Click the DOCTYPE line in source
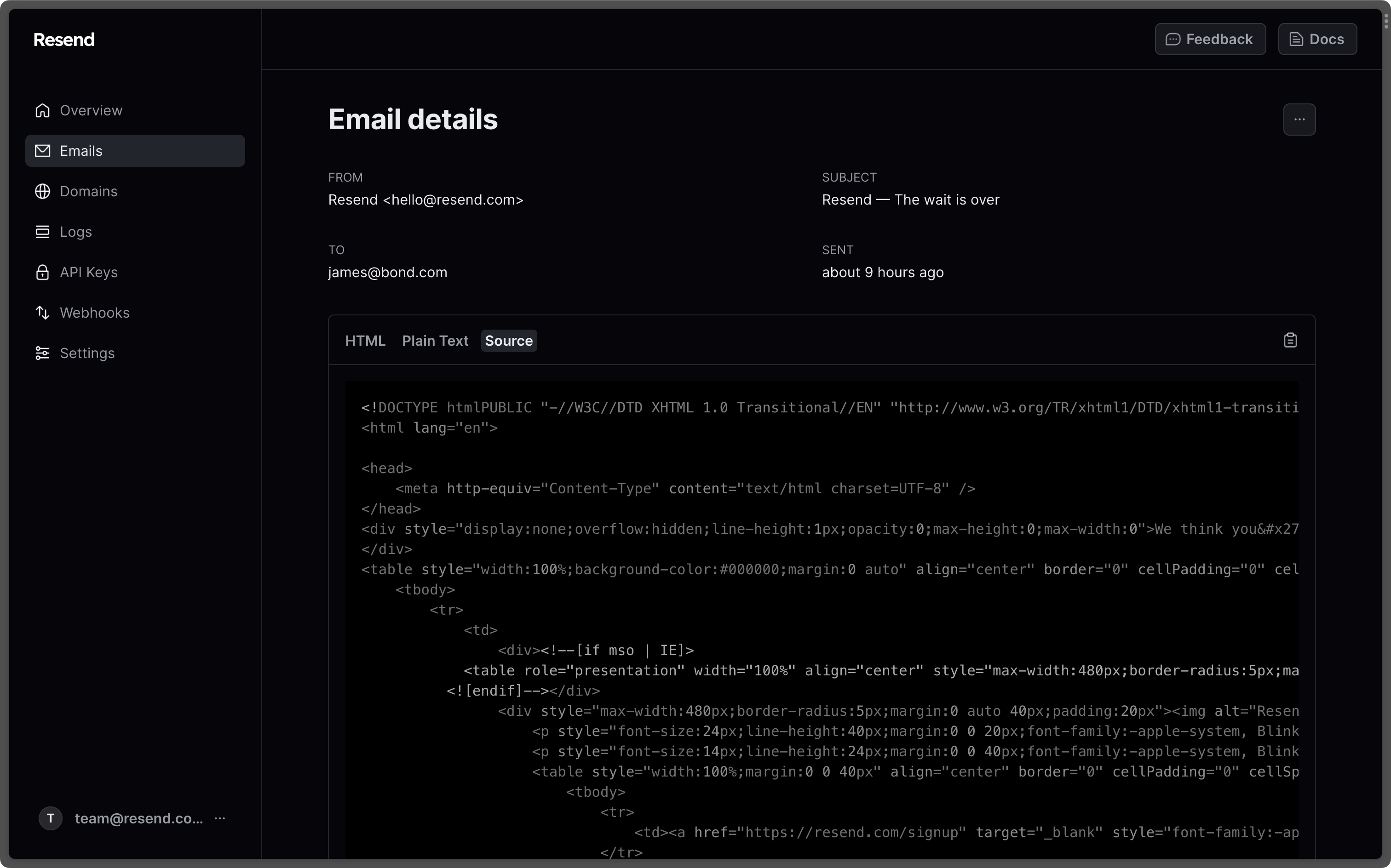This screenshot has width=1391, height=868. click(830, 408)
